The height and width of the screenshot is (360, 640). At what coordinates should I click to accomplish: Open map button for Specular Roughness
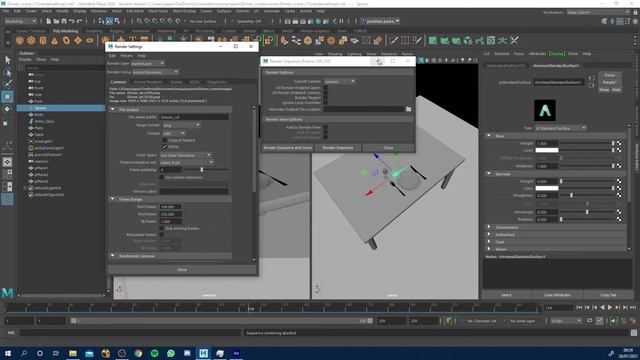tap(619, 196)
